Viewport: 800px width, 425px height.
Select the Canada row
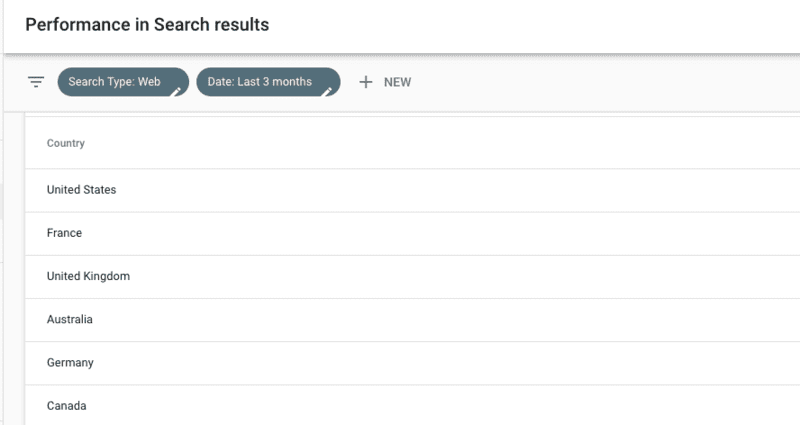click(412, 405)
